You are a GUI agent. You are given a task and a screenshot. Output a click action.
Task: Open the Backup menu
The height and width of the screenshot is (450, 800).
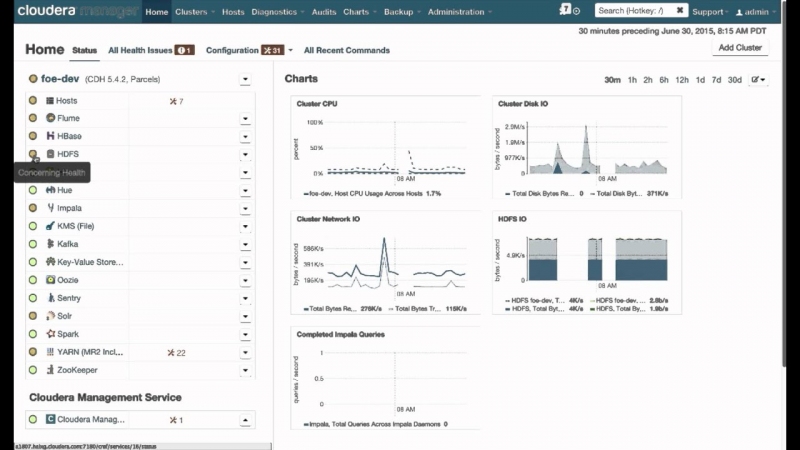point(402,12)
